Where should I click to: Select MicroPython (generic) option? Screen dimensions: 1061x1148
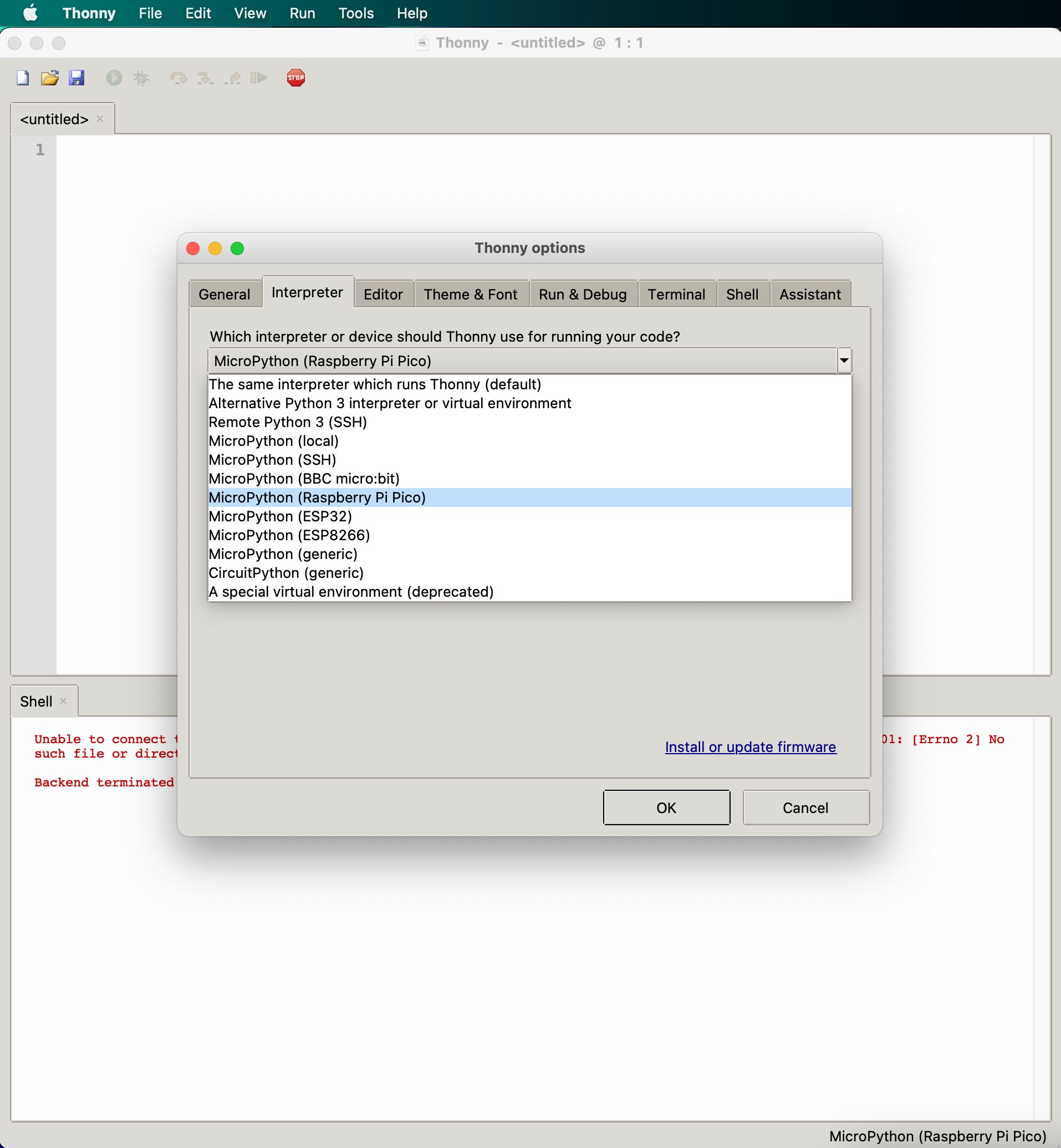(529, 555)
